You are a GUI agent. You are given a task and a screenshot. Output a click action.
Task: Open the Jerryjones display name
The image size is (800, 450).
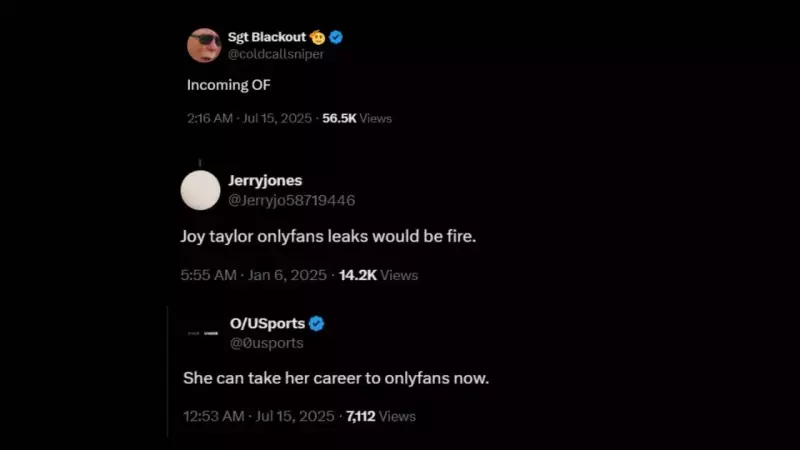pos(266,181)
